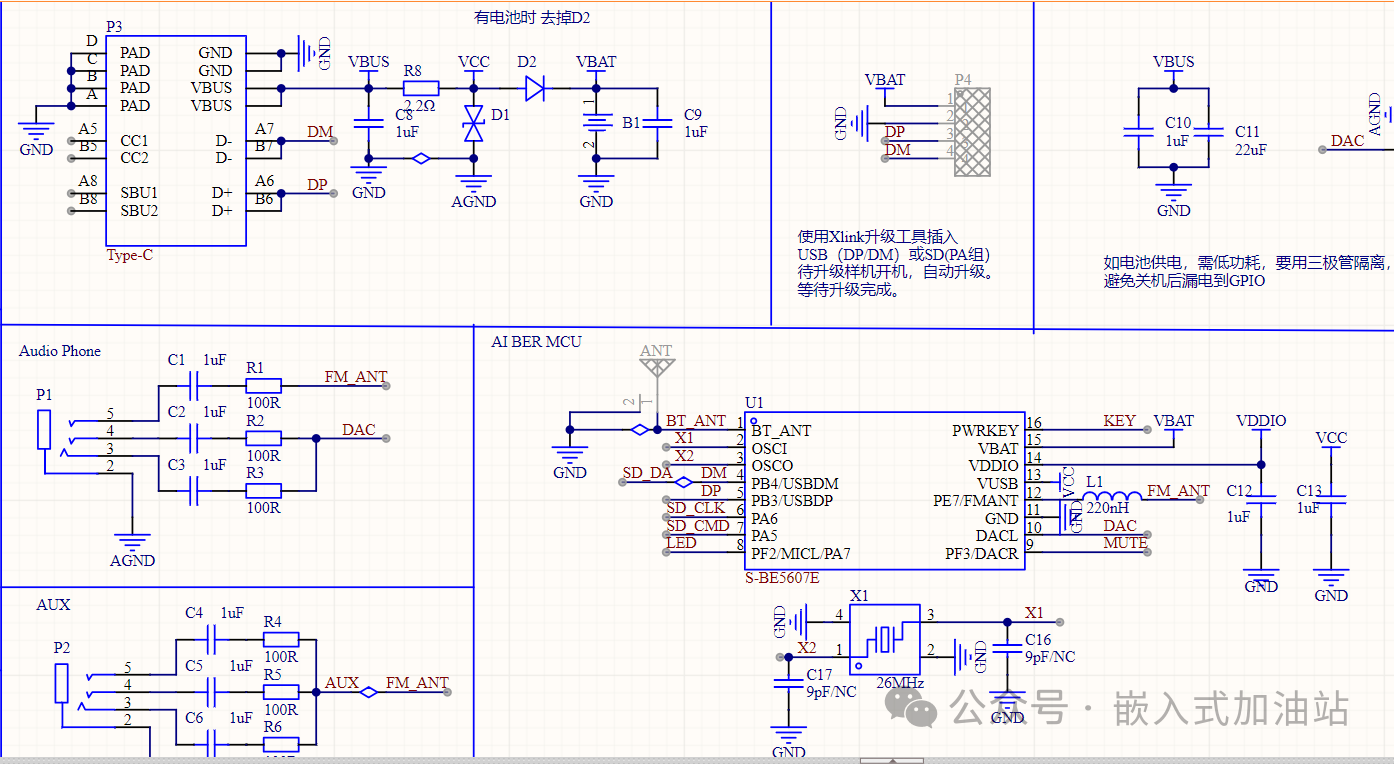Select the gray ANT antenna symbol
Viewport: 1394px width, 764px height.
(656, 367)
